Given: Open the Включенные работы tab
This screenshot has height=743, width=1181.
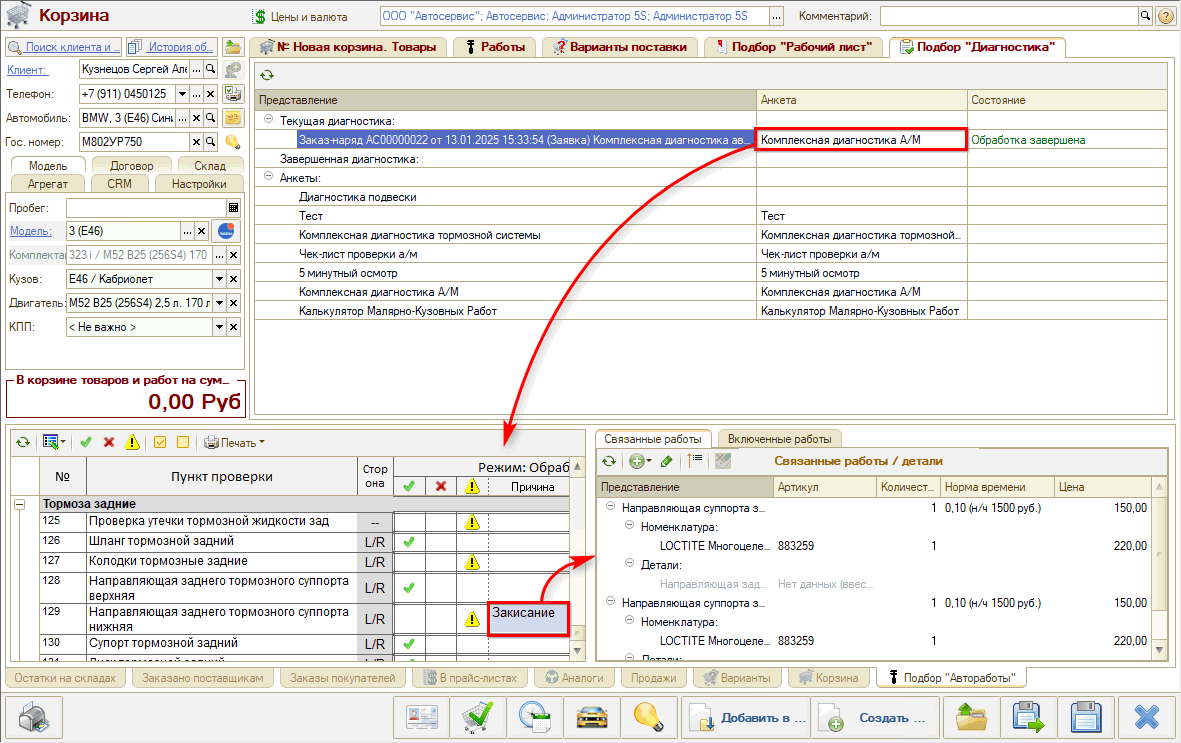Looking at the screenshot, I should (779, 439).
